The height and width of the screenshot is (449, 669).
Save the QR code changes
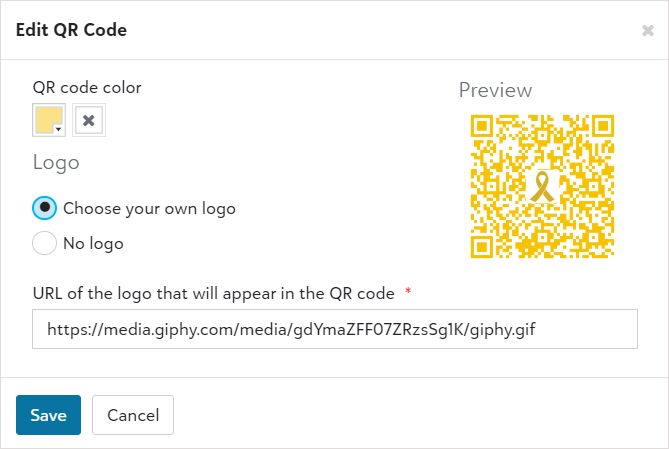[x=49, y=415]
